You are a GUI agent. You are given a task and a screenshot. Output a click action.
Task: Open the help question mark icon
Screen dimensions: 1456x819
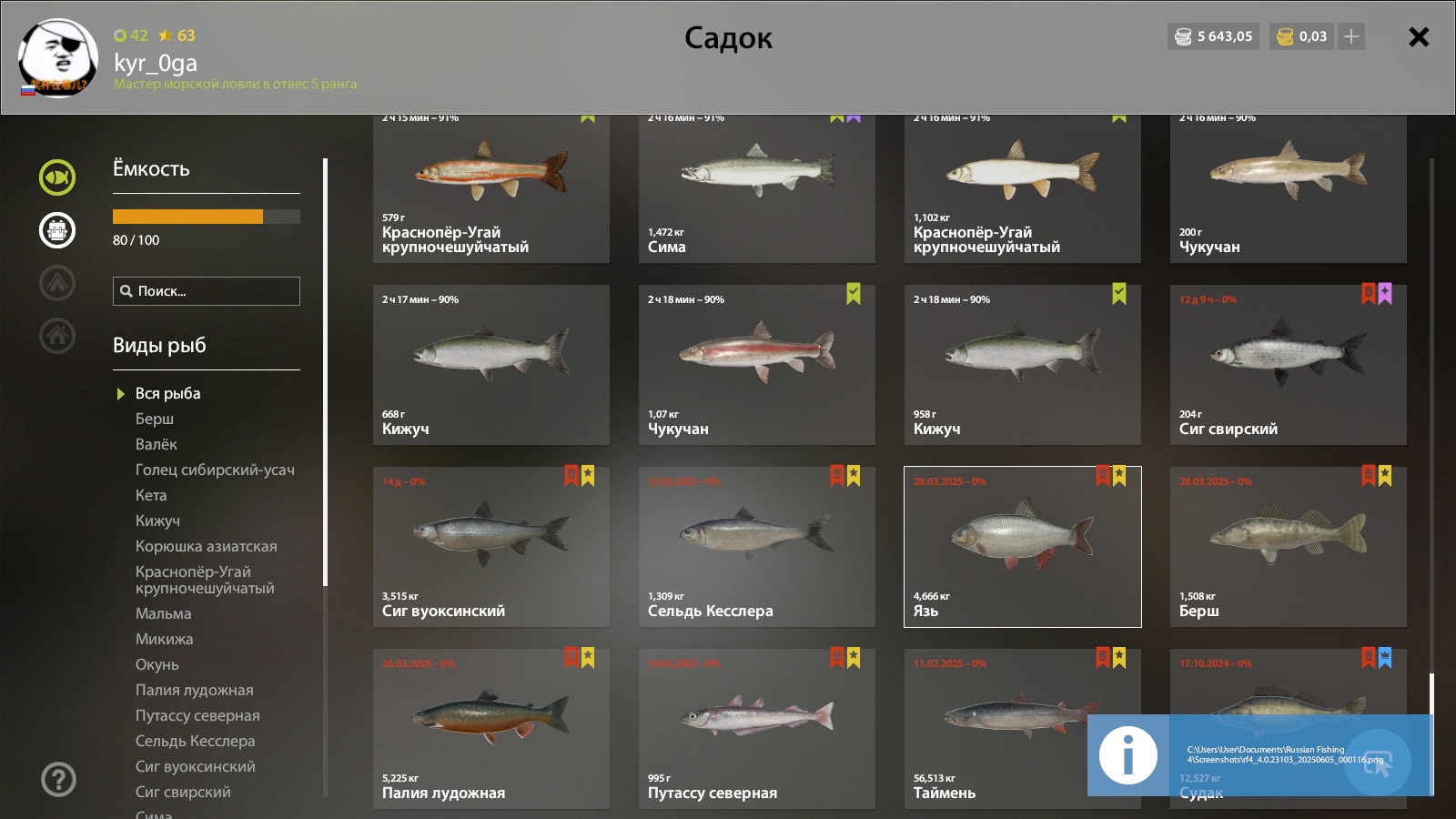58,780
